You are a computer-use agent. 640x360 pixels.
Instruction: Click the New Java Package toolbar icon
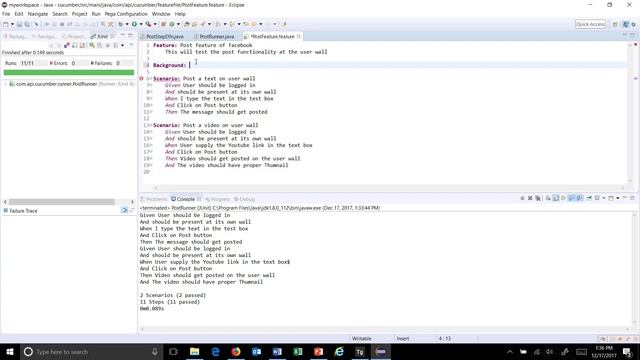pyautogui.click(x=164, y=24)
